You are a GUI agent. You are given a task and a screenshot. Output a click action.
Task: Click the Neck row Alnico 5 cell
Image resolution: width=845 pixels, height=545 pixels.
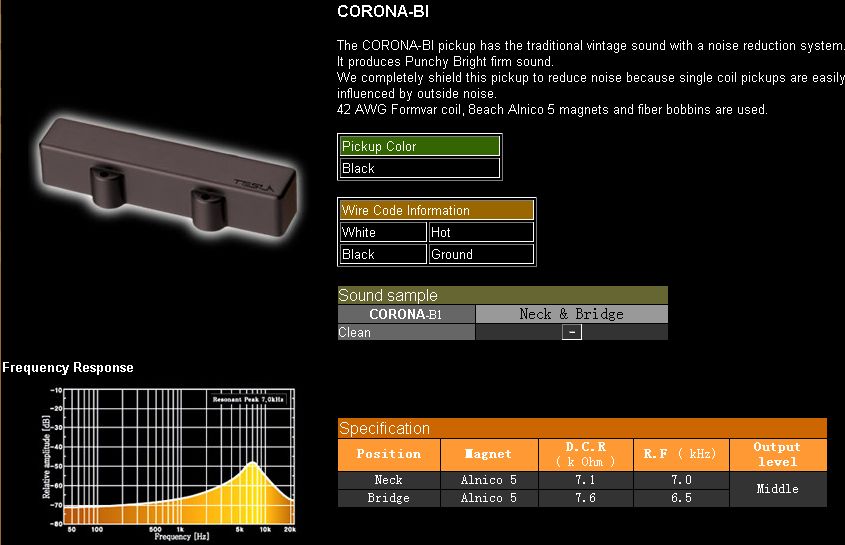click(x=489, y=480)
